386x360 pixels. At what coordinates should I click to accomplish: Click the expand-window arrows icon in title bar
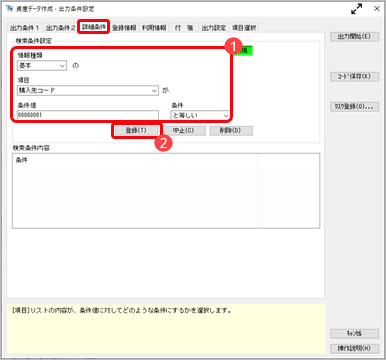pos(356,9)
